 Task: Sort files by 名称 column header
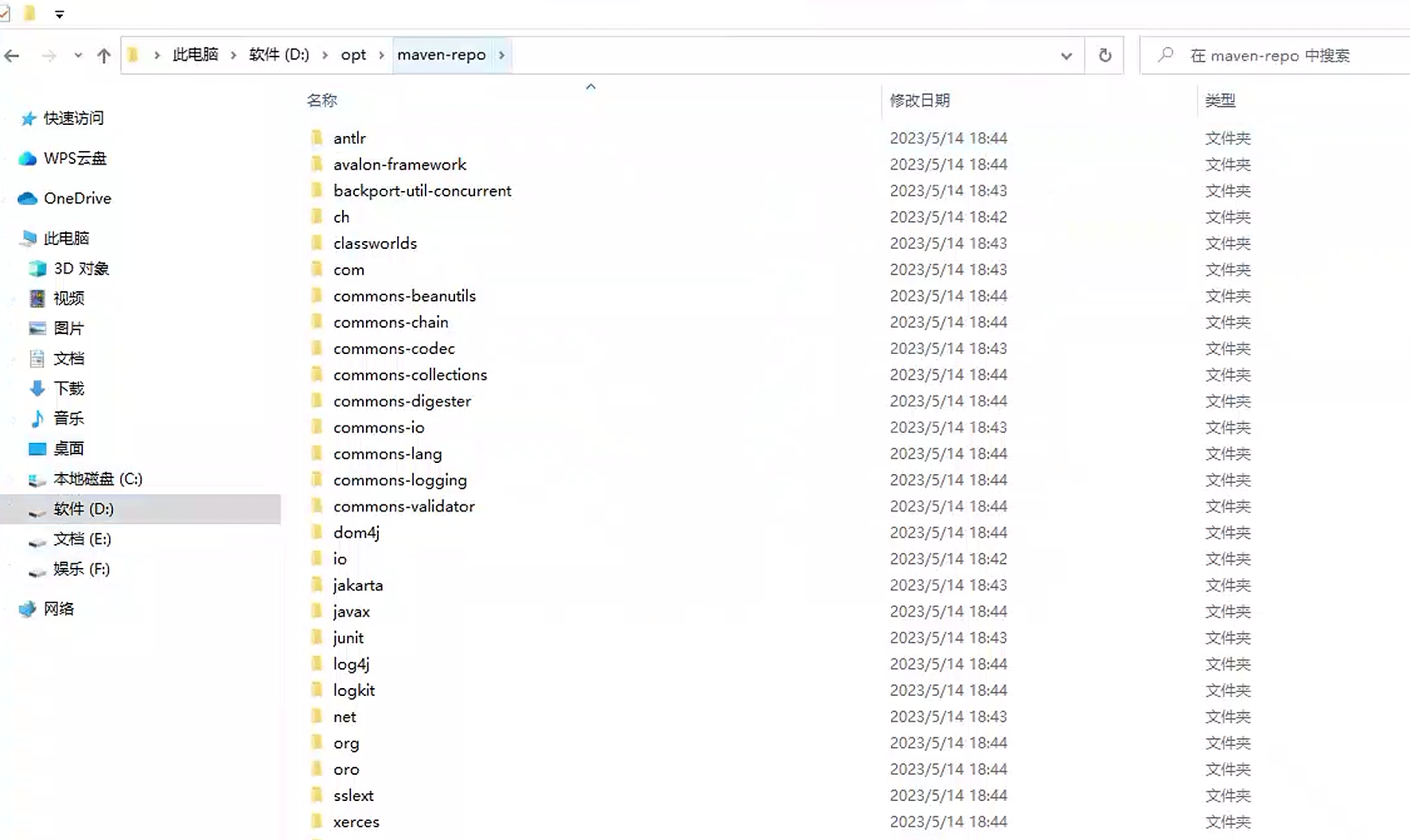[321, 100]
